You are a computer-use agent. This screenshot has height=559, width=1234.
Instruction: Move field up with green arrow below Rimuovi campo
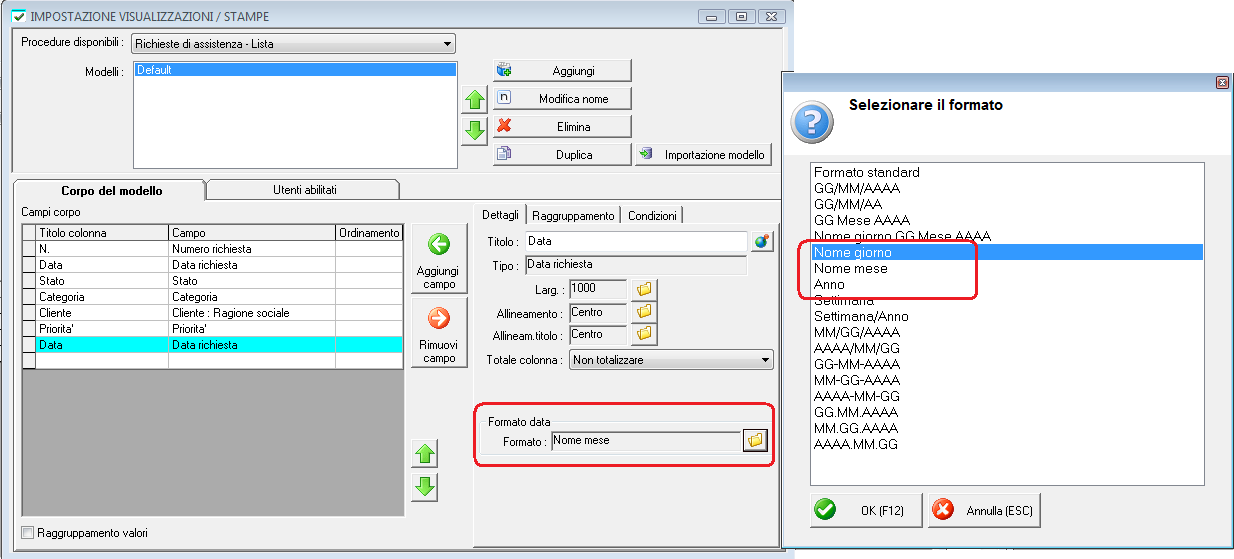point(426,455)
